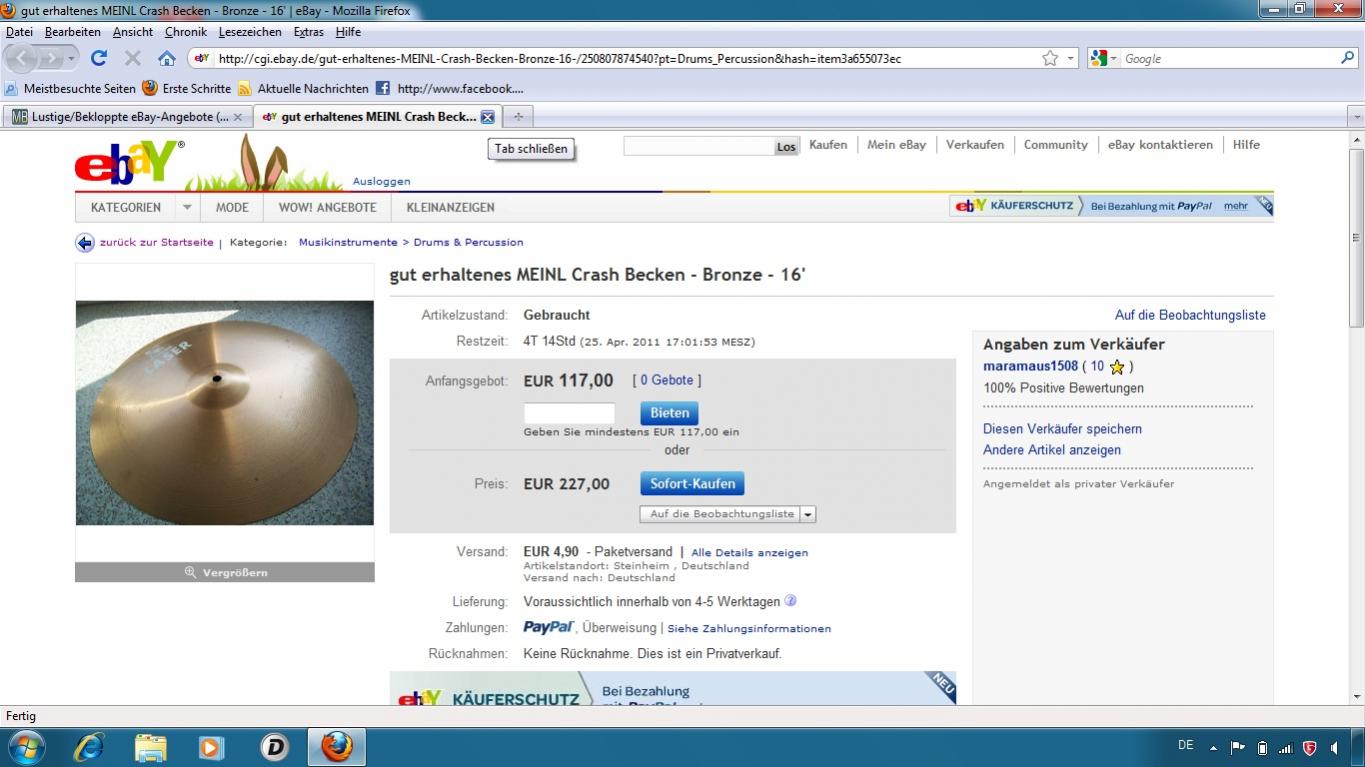Image resolution: width=1365 pixels, height=767 pixels.
Task: Click the Sofort-Kaufen button
Action: (692, 484)
